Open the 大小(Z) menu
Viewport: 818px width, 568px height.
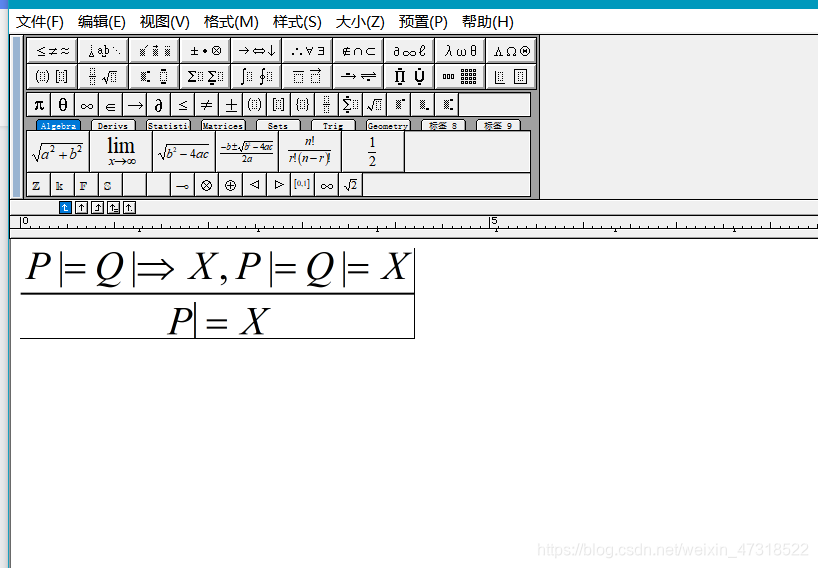(x=360, y=22)
